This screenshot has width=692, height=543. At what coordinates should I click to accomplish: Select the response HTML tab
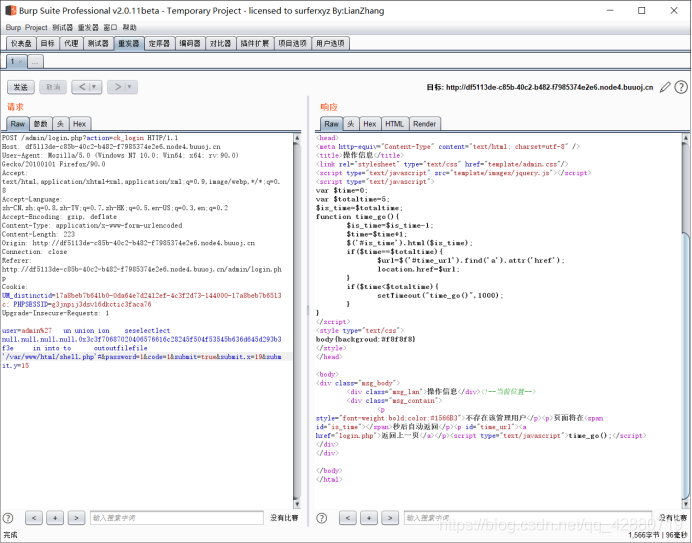click(395, 124)
